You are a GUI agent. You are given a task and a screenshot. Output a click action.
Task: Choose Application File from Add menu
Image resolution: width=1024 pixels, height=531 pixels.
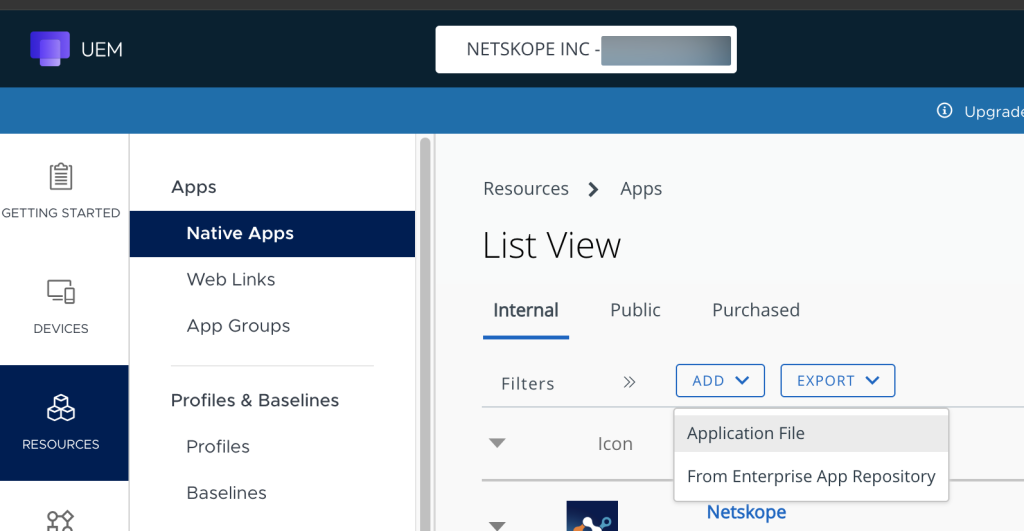pos(811,433)
